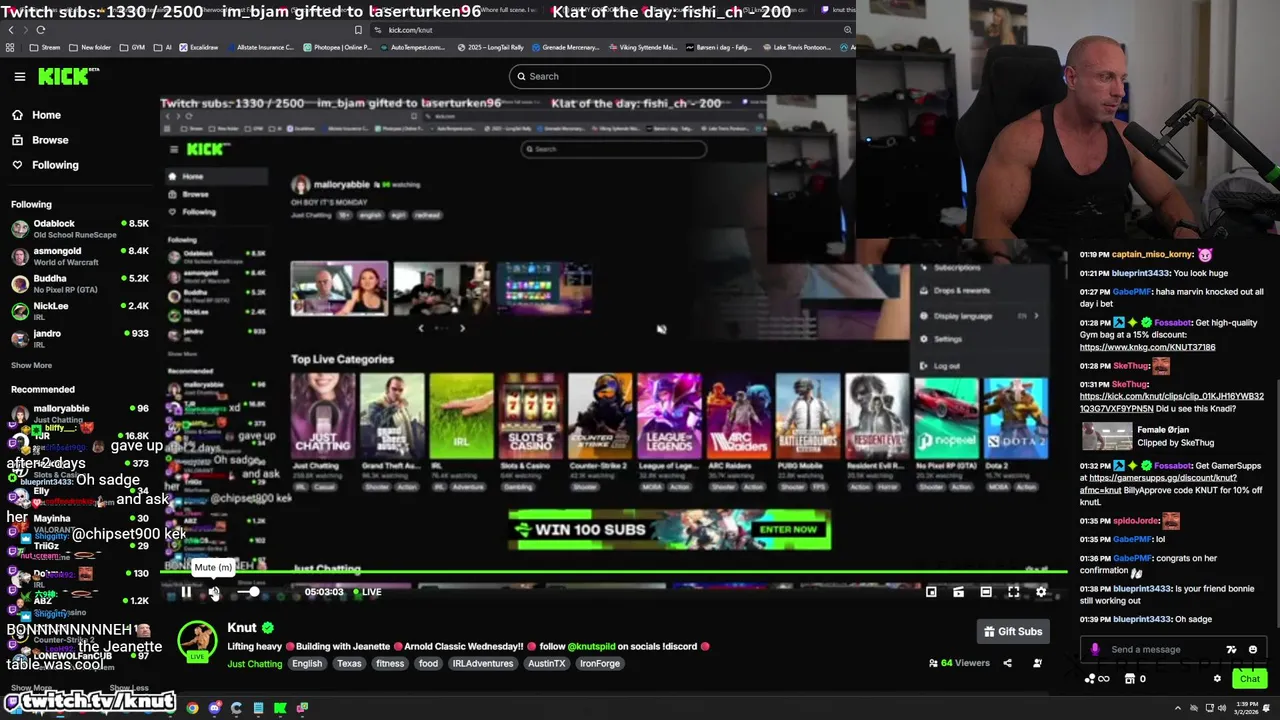The image size is (1280, 720).
Task: Open Chrome from Windows taskbar
Action: click(x=192, y=708)
